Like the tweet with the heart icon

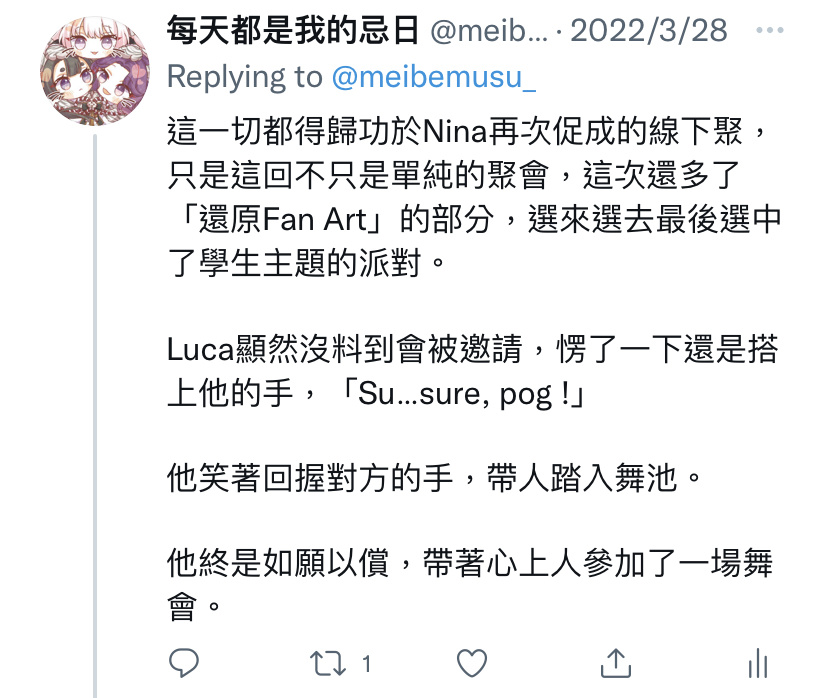coord(472,663)
